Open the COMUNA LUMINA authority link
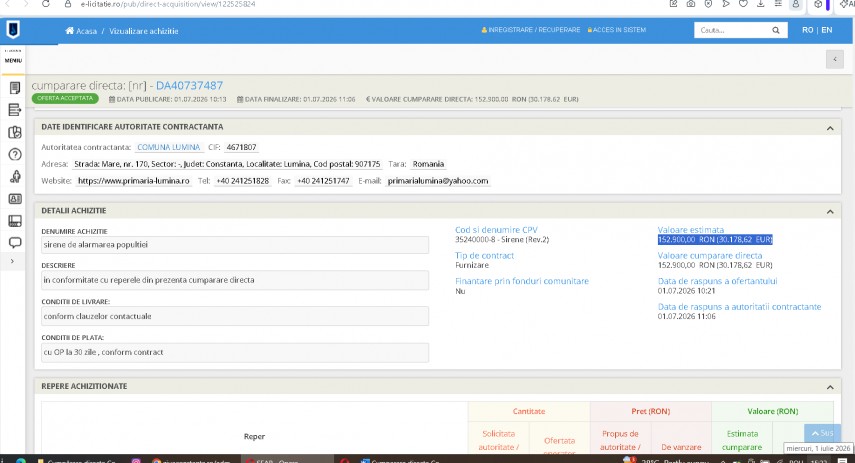This screenshot has height=463, width=855. click(x=168, y=147)
